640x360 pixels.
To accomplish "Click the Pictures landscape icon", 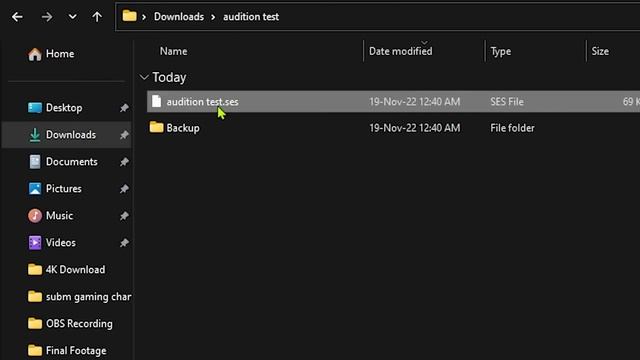I will click(35, 189).
